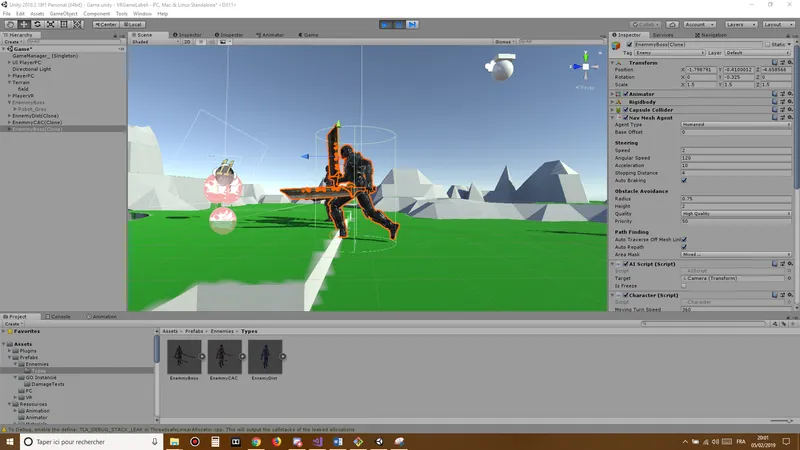Expand PlayerVR in the Hierarchy
This screenshot has width=800, height=450.
click(x=9, y=96)
